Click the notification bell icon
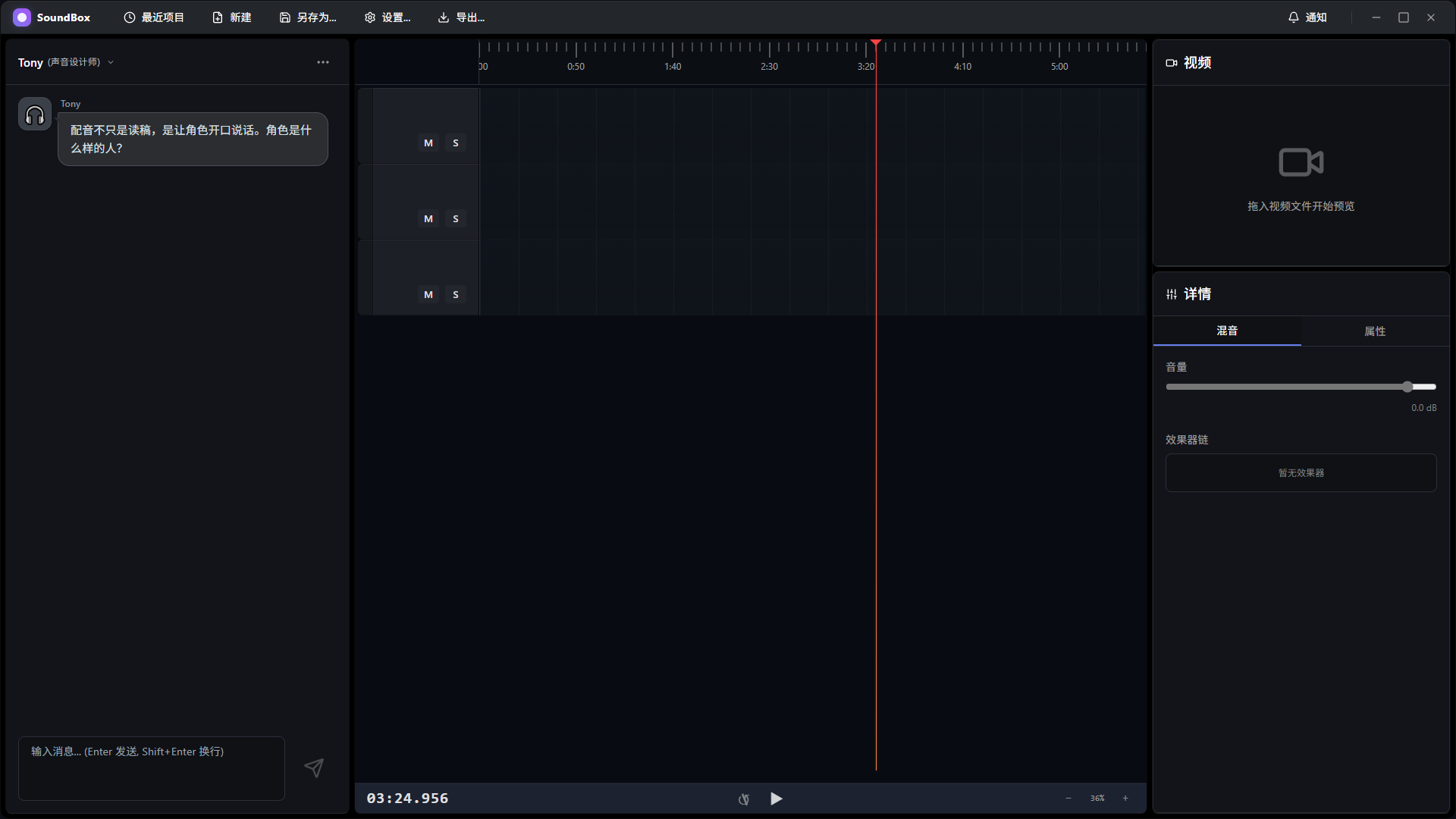Viewport: 1456px width, 819px height. click(1294, 17)
